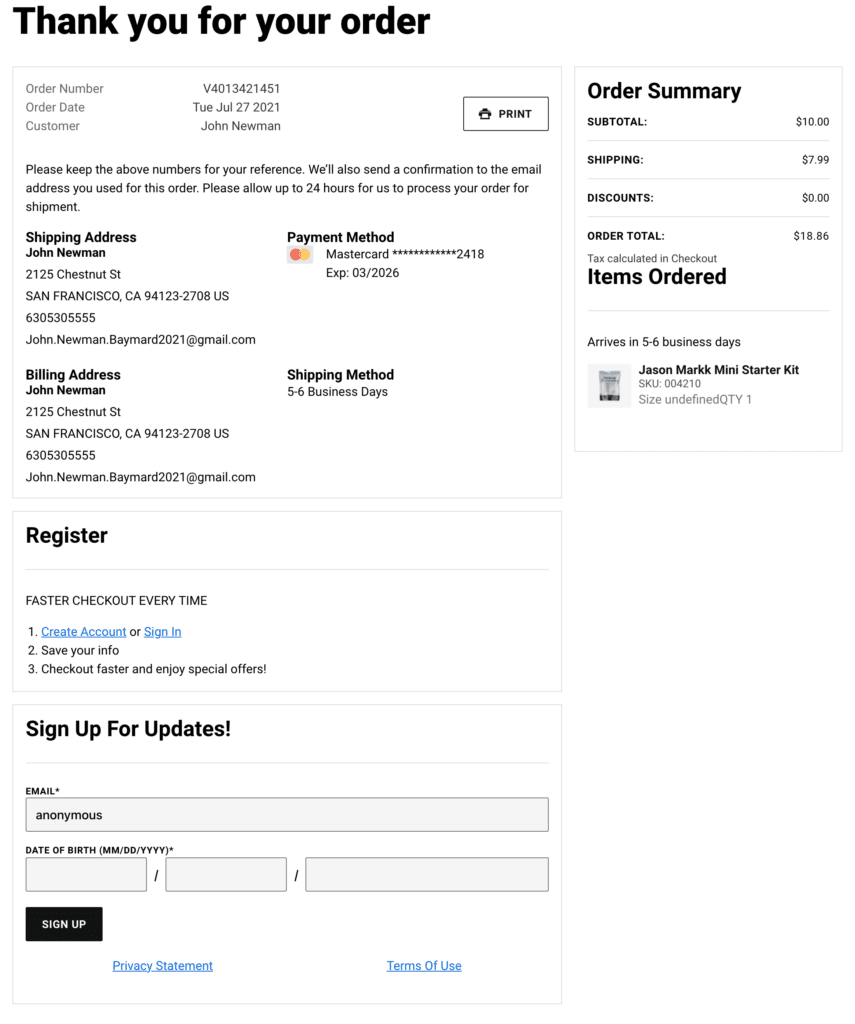Click the email address in Billing Address
The image size is (855, 1024).
click(x=140, y=477)
